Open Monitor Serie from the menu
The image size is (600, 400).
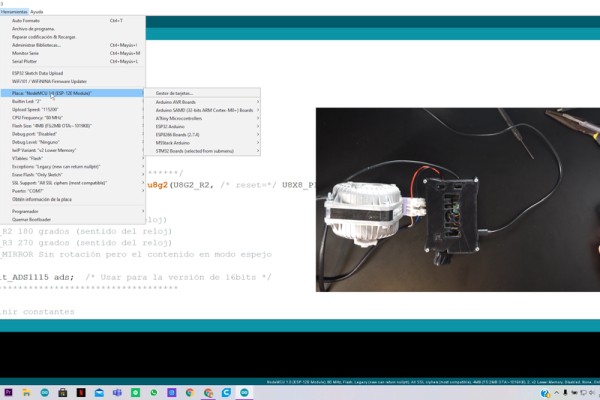[x=73, y=53]
